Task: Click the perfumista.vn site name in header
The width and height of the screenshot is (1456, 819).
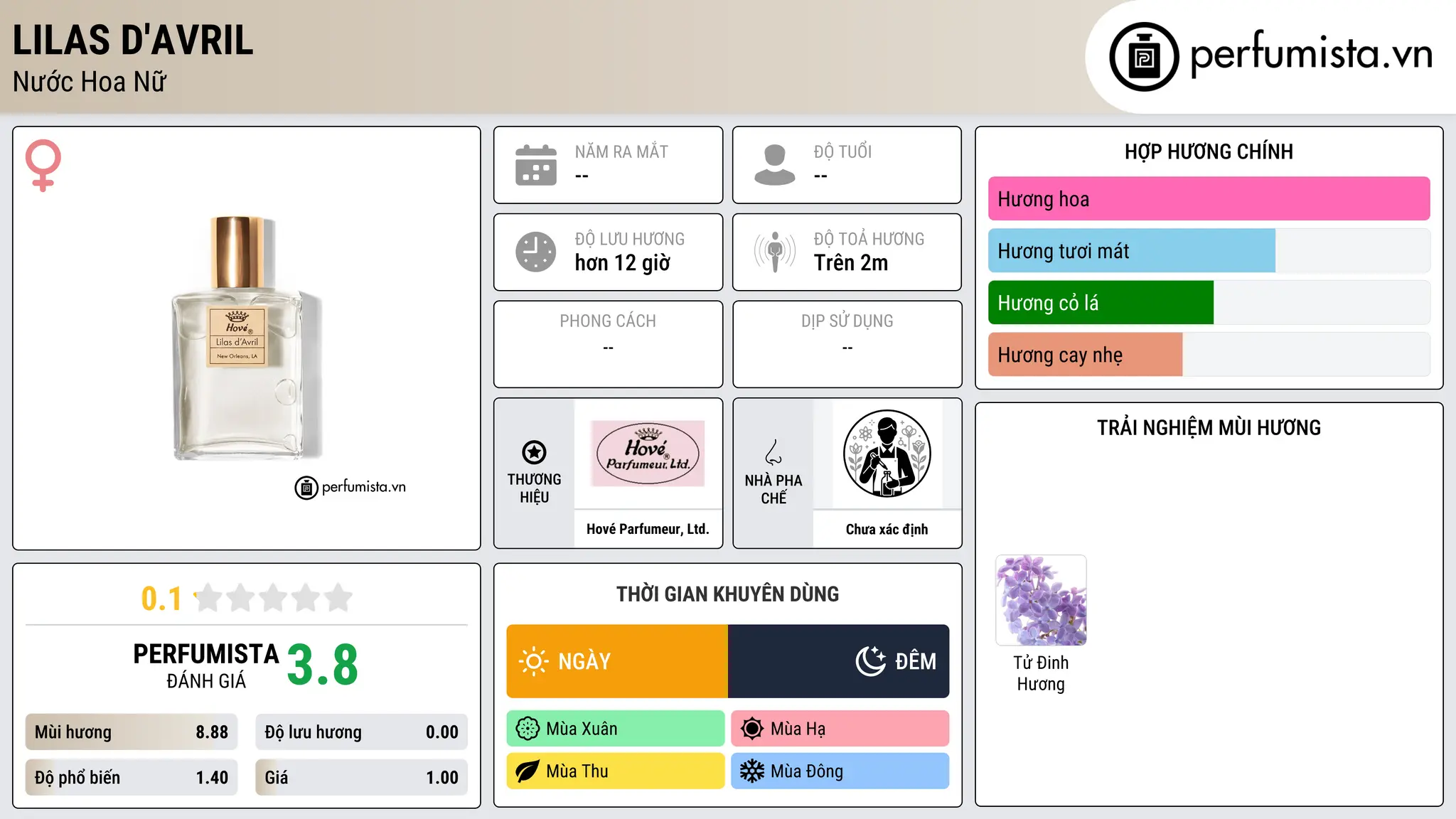Action: [x=1311, y=54]
